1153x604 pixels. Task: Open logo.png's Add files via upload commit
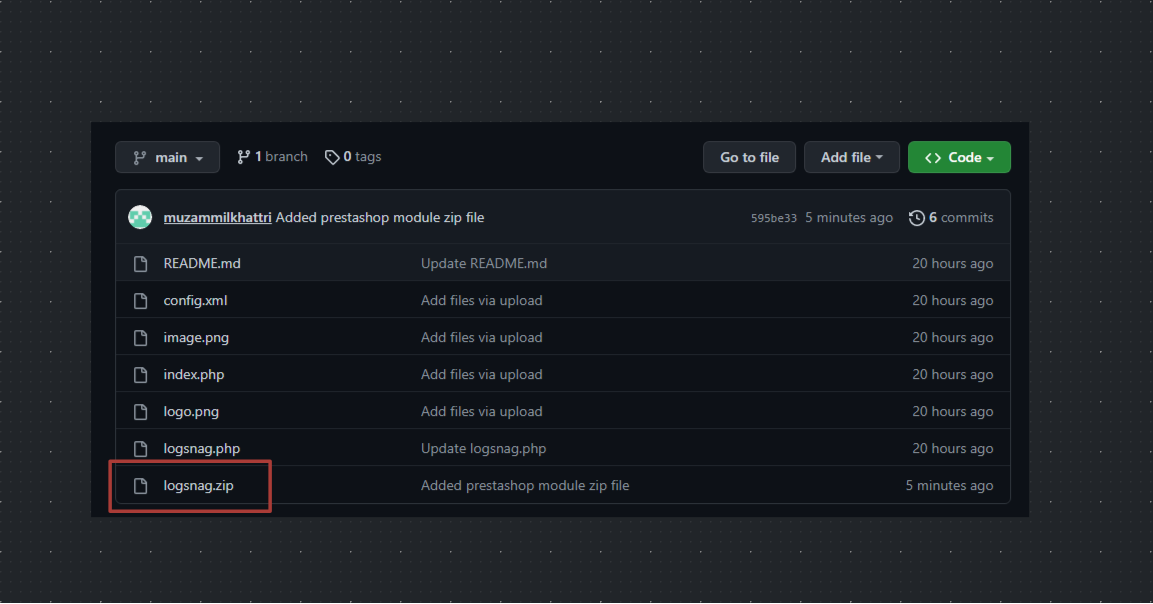(x=482, y=411)
